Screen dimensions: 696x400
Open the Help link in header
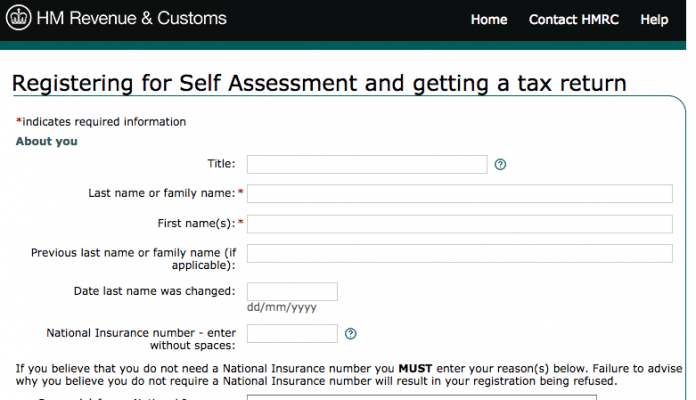pyautogui.click(x=654, y=20)
